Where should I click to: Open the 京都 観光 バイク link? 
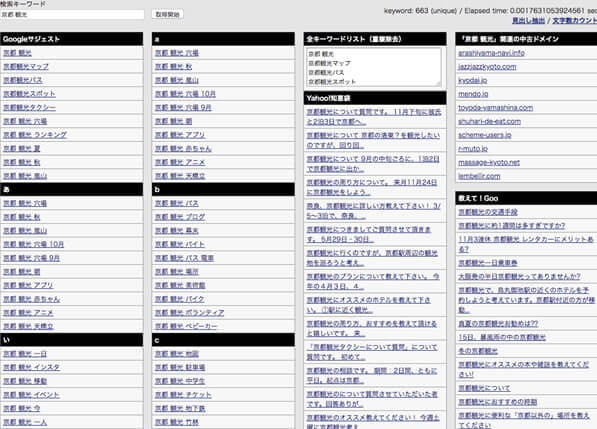point(180,299)
